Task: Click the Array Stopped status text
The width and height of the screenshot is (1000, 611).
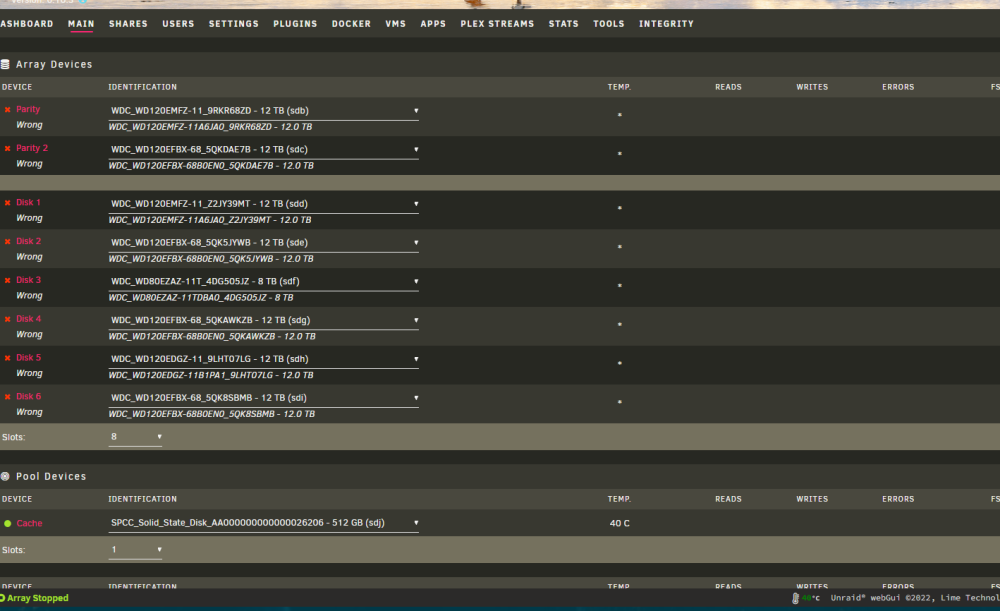Action: 38,598
